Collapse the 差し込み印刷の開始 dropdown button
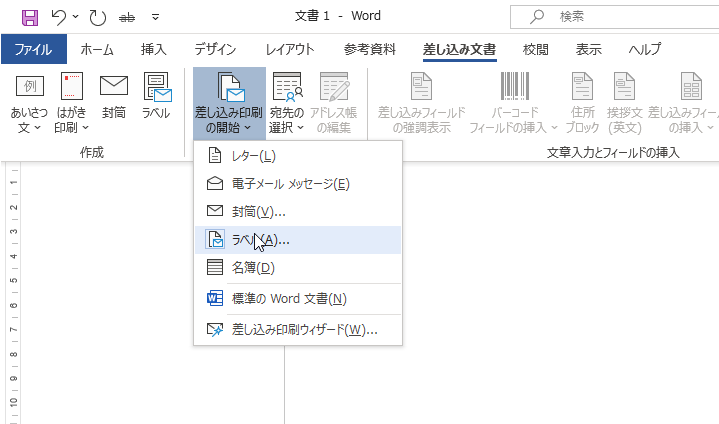The height and width of the screenshot is (424, 719). click(x=229, y=104)
